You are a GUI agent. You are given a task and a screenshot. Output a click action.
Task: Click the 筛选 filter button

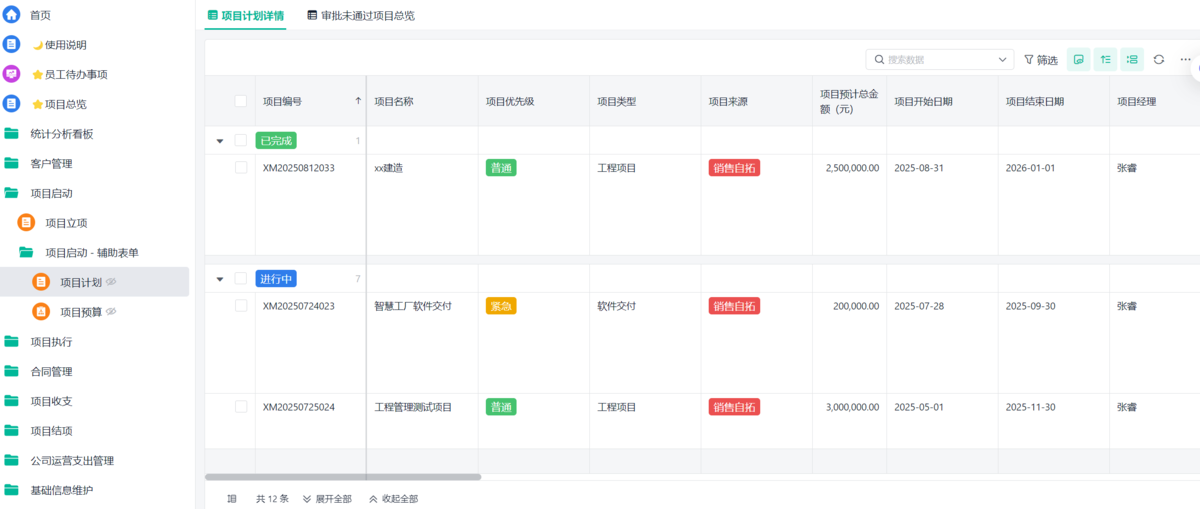pyautogui.click(x=1041, y=60)
